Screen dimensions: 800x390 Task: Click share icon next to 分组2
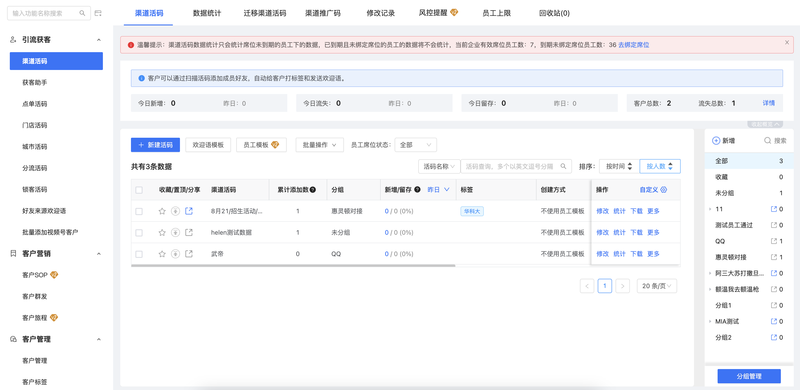tap(774, 337)
